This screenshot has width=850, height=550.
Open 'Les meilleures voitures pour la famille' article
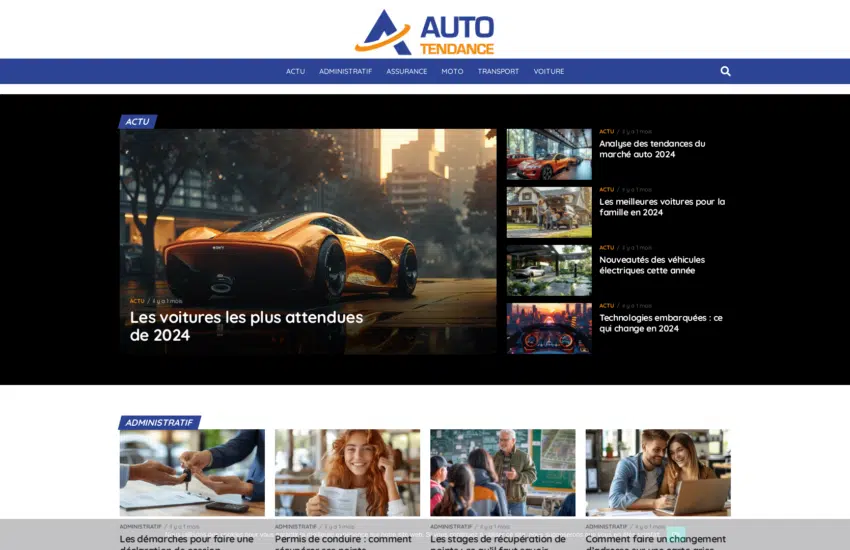pyautogui.click(x=662, y=207)
